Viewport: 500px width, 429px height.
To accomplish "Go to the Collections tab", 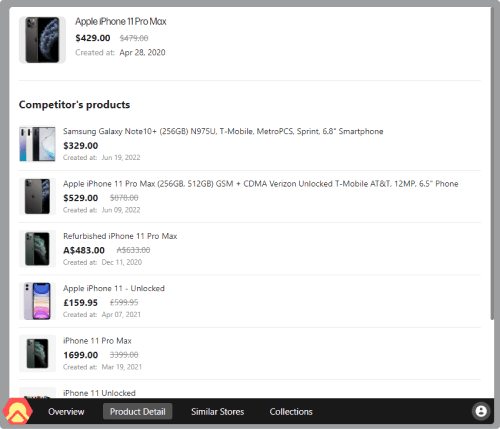I will 291,412.
